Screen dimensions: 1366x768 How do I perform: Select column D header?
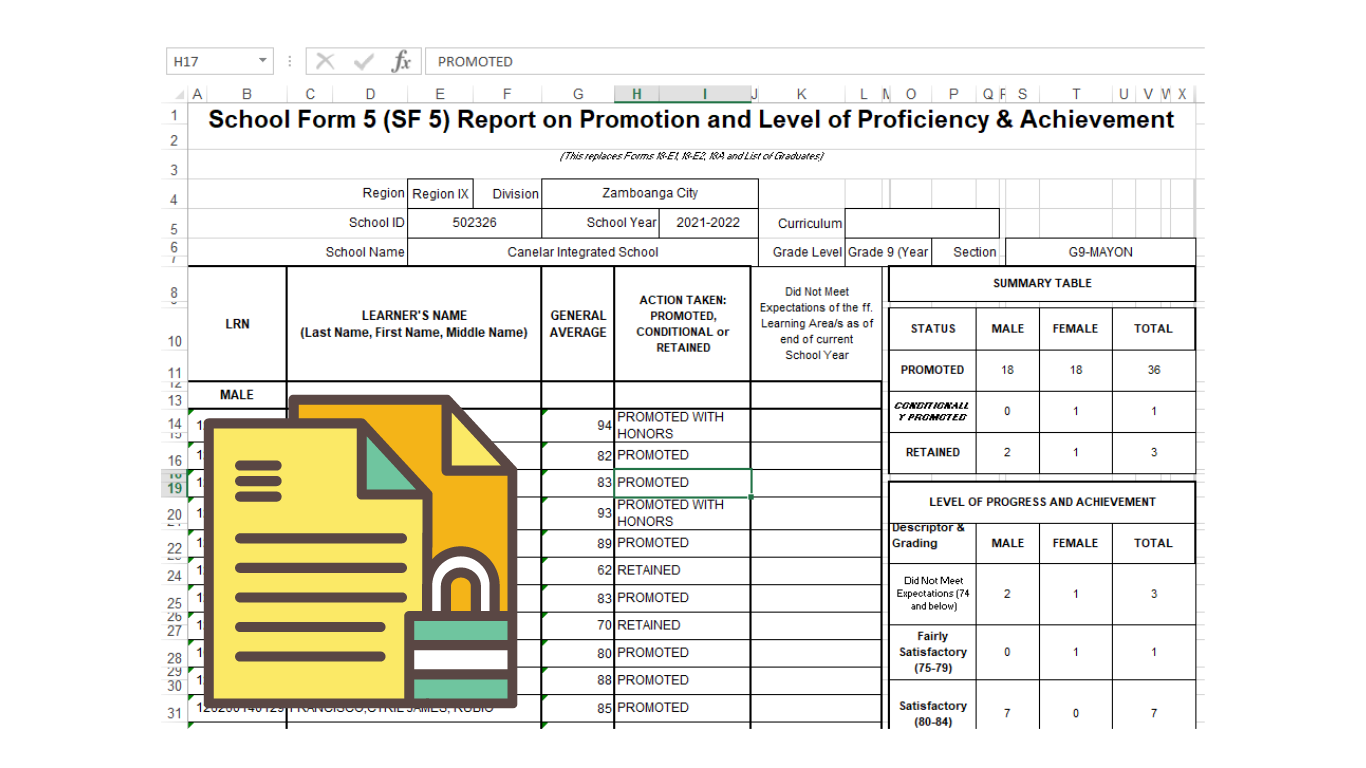click(x=370, y=95)
